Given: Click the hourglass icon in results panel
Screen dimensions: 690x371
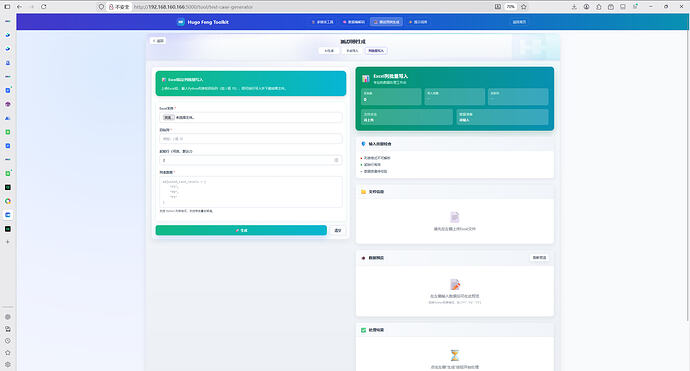Looking at the screenshot, I should pos(455,355).
